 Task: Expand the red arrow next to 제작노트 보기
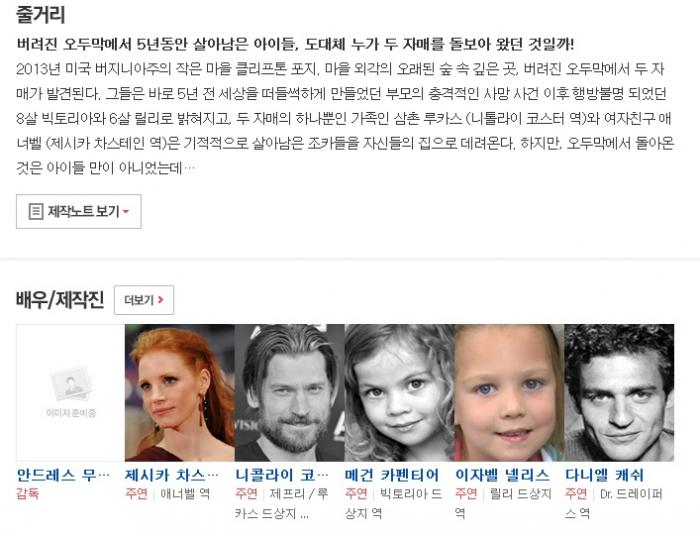coord(126,212)
